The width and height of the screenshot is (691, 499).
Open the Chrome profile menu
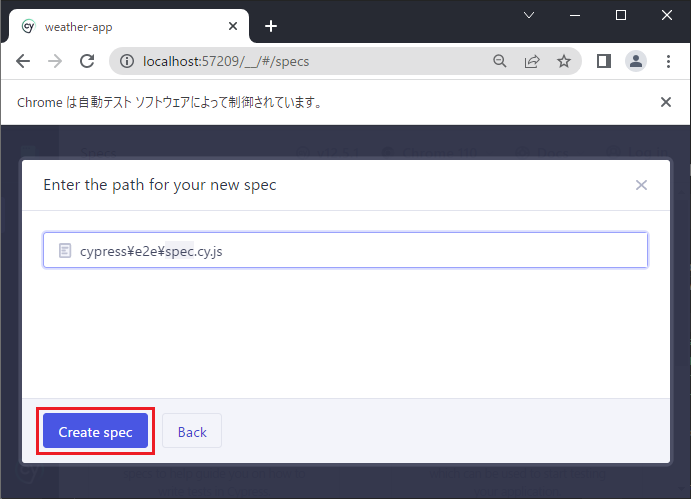click(x=635, y=61)
